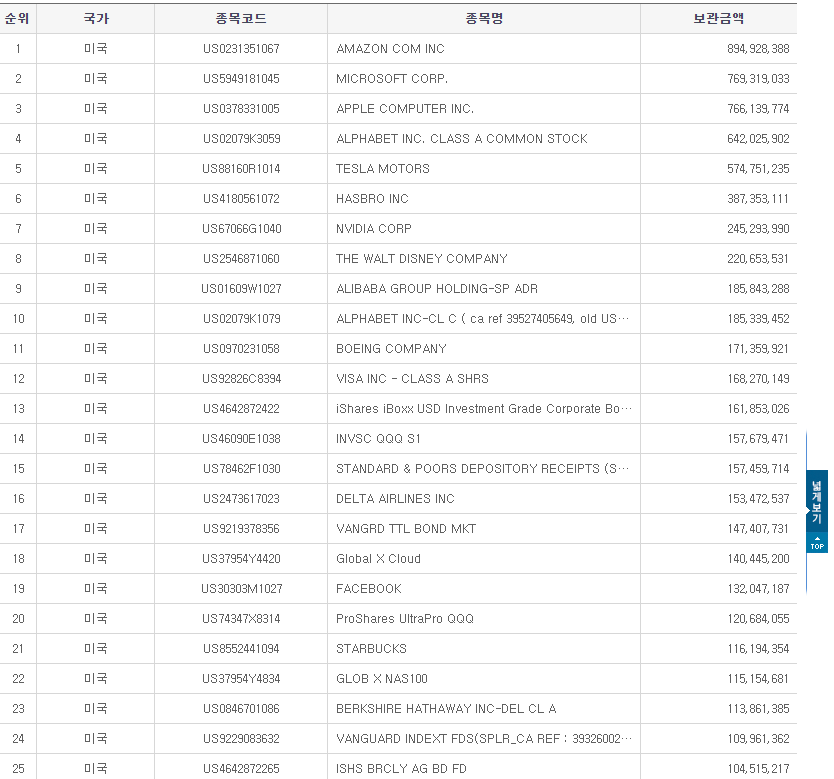Click the STARBUCKS stock name
The image size is (834, 779).
[371, 649]
